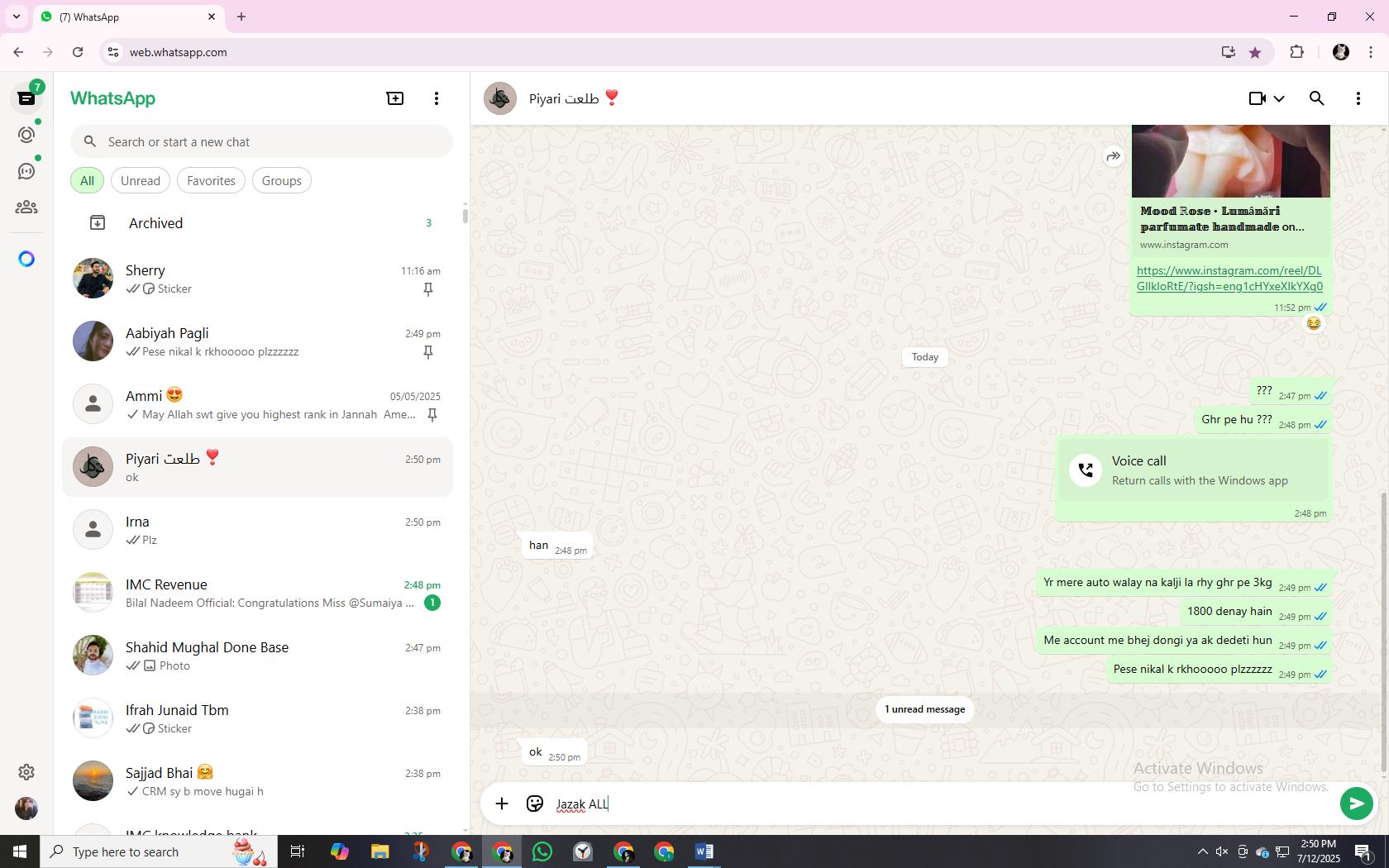Click the Mood Rose link preview thumbnail
The image size is (1389, 868).
coord(1231,161)
